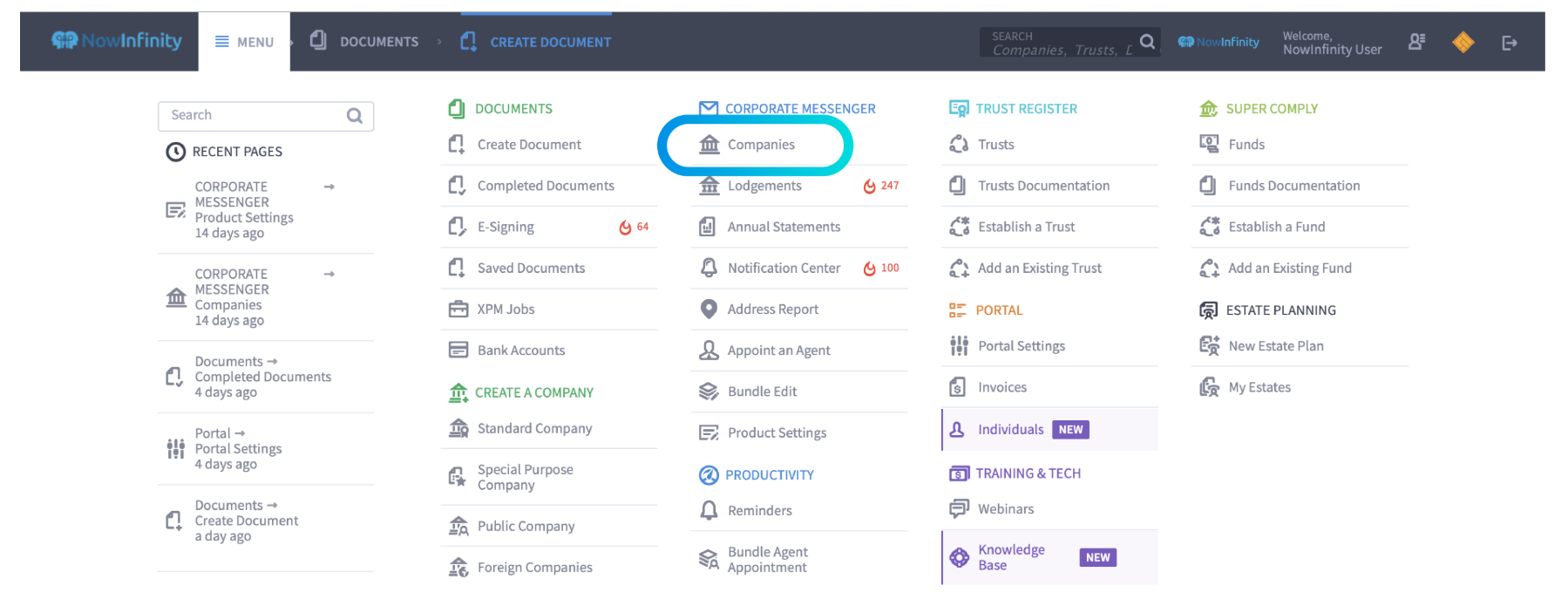Click the Standard Company icon
The height and width of the screenshot is (599, 1568).
(458, 428)
